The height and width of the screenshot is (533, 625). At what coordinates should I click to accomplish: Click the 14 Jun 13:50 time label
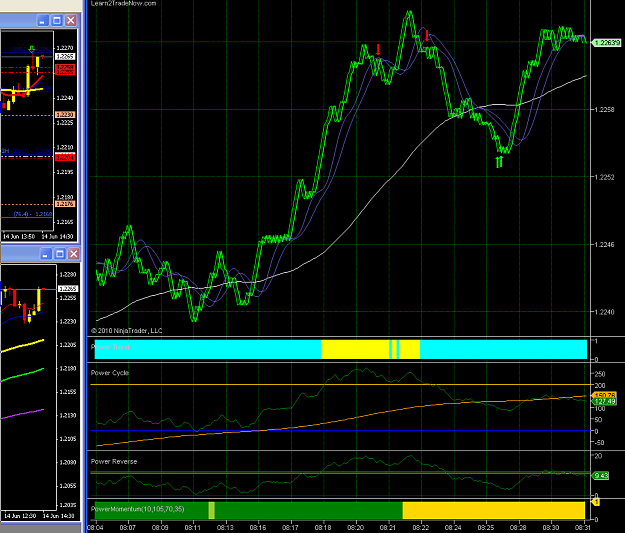point(19,236)
